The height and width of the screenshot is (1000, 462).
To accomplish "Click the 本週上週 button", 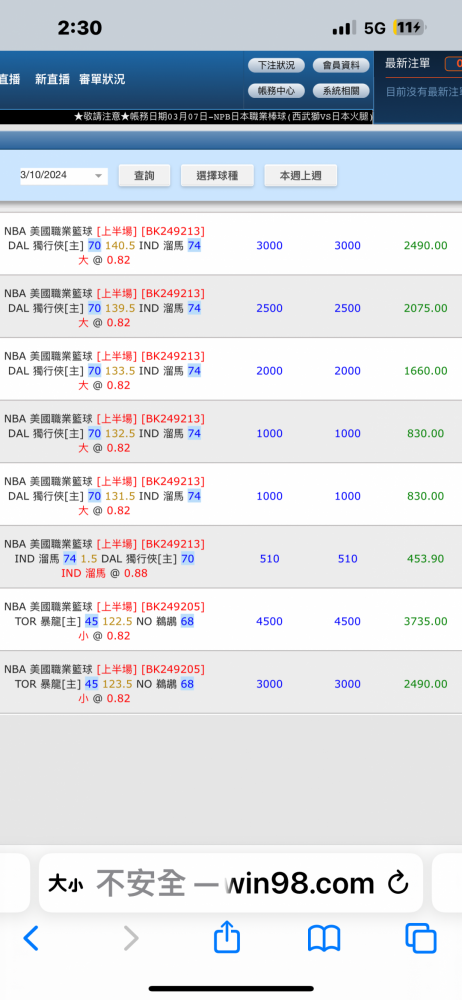I will pyautogui.click(x=301, y=175).
